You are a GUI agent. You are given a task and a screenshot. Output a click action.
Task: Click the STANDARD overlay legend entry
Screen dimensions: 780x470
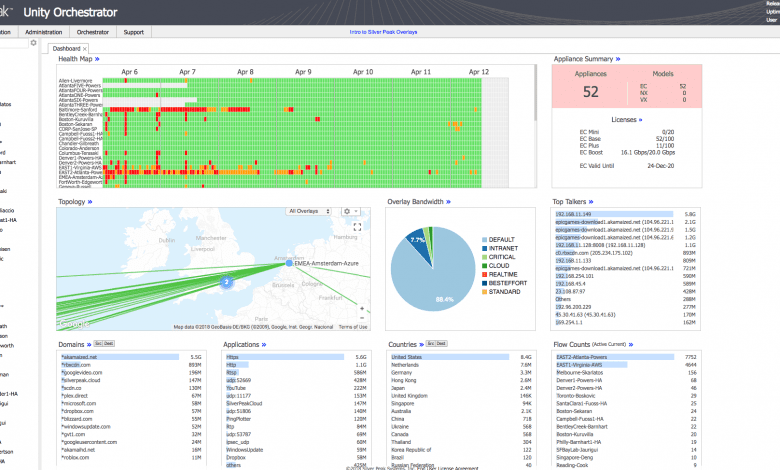click(x=501, y=292)
